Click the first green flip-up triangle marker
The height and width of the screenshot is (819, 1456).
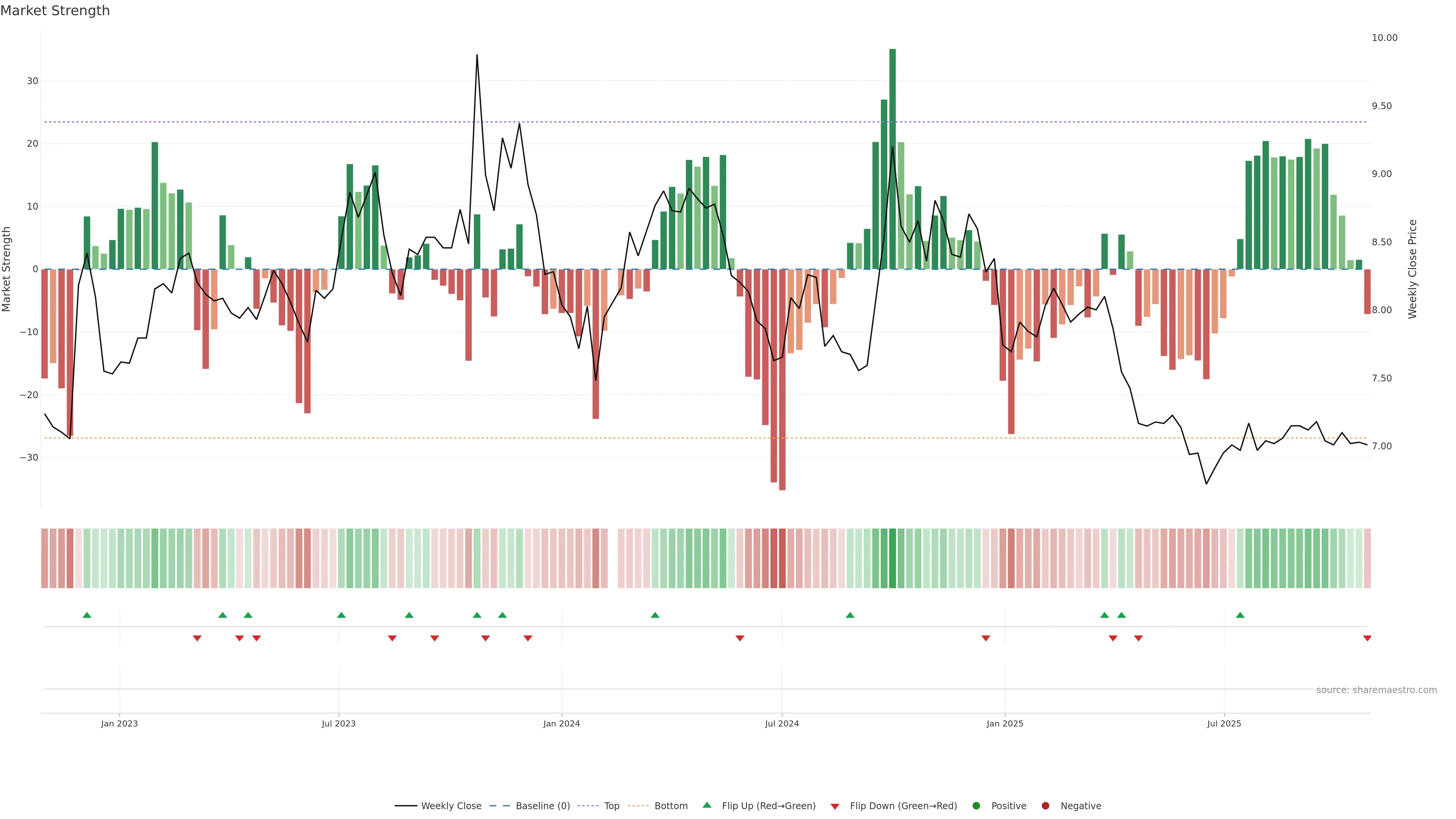87,615
